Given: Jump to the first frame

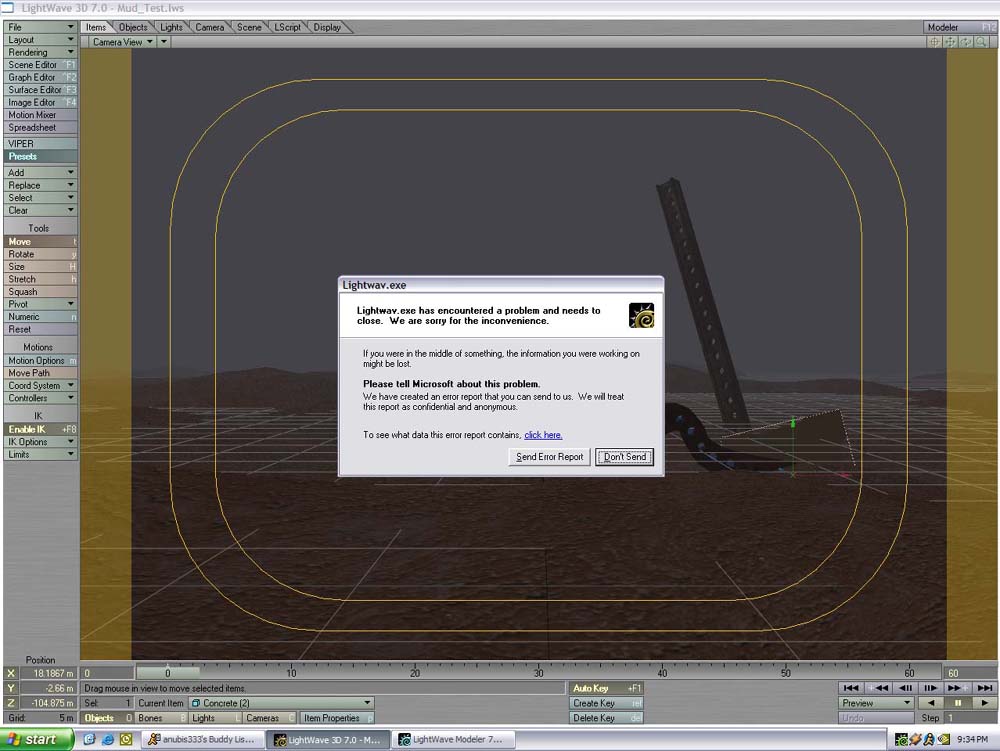Looking at the screenshot, I should click(851, 688).
